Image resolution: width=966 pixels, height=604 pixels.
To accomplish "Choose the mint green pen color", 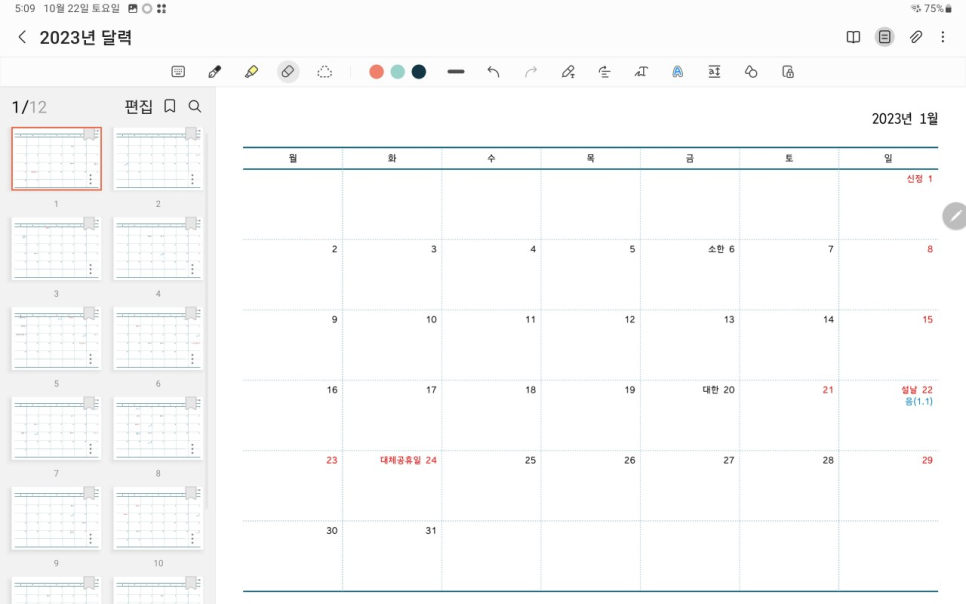I will 398,71.
